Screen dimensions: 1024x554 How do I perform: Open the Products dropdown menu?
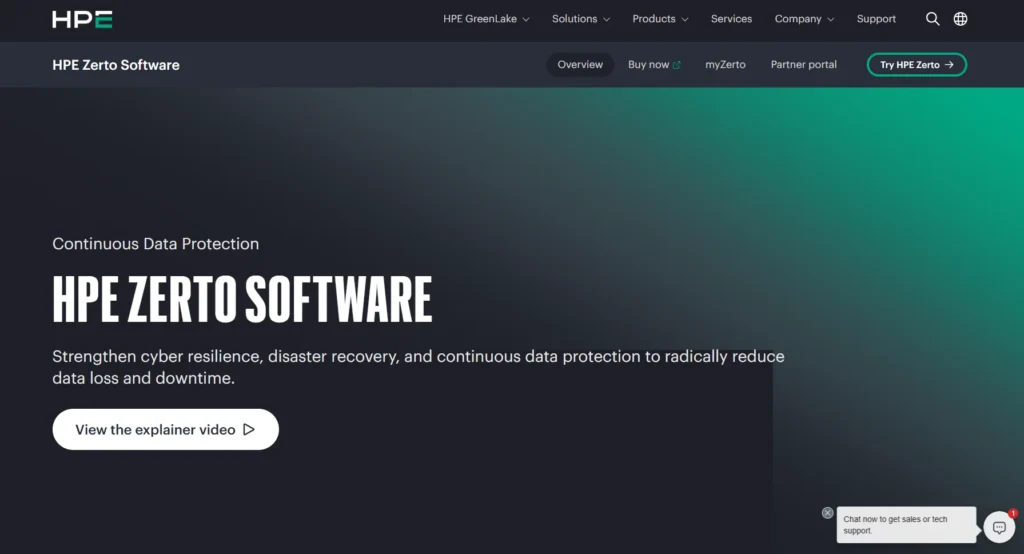click(660, 19)
